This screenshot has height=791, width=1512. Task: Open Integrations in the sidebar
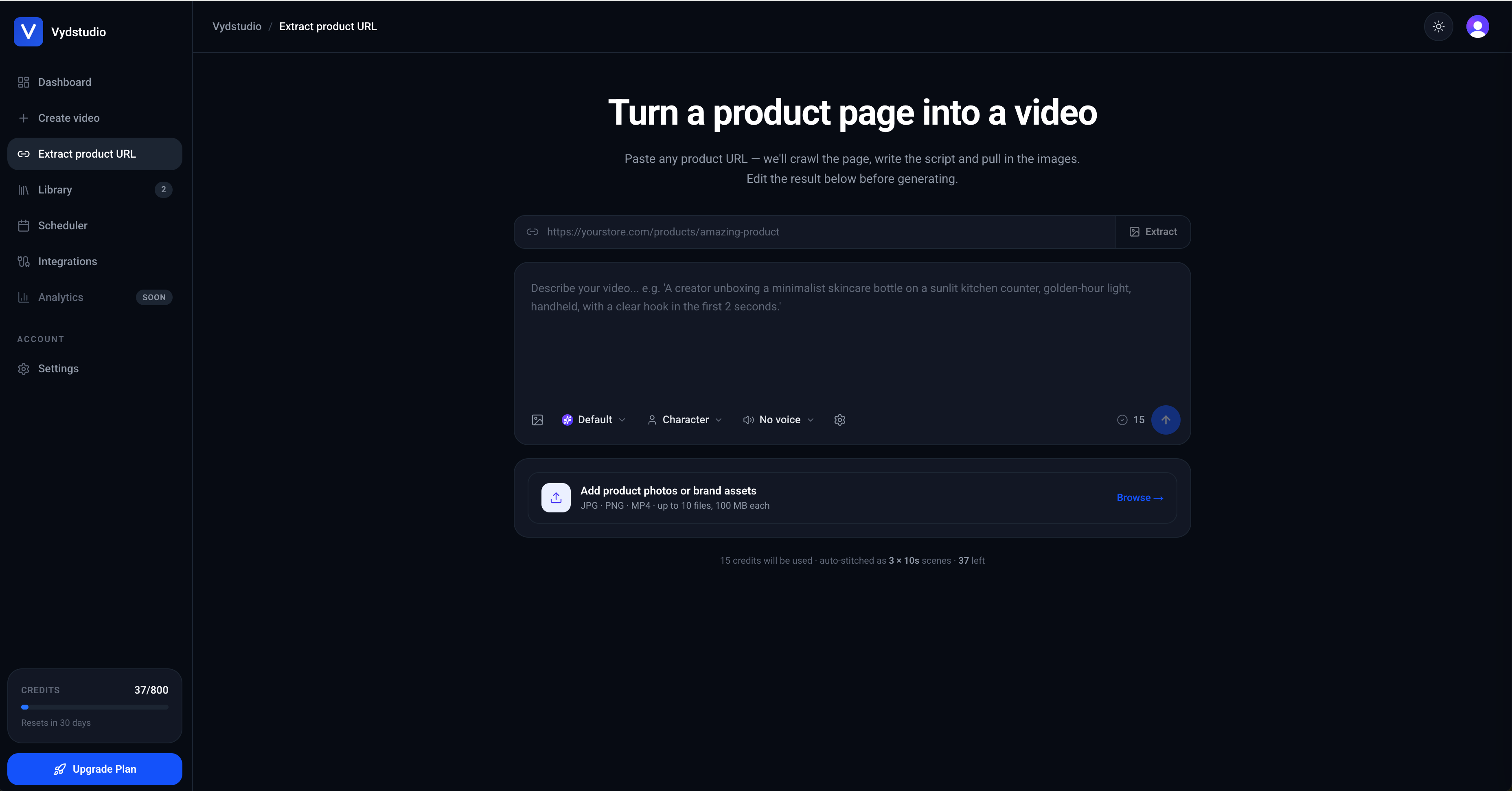tap(94, 261)
